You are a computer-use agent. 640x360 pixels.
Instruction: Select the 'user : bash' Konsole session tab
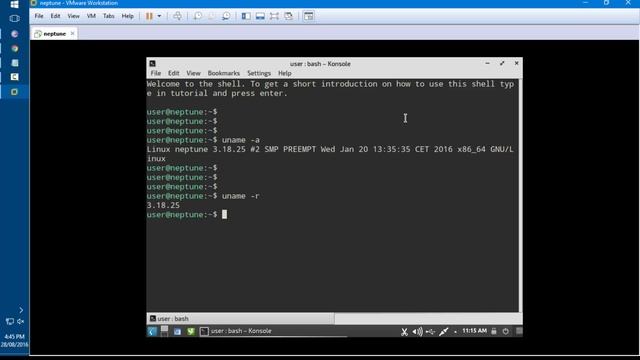240,318
